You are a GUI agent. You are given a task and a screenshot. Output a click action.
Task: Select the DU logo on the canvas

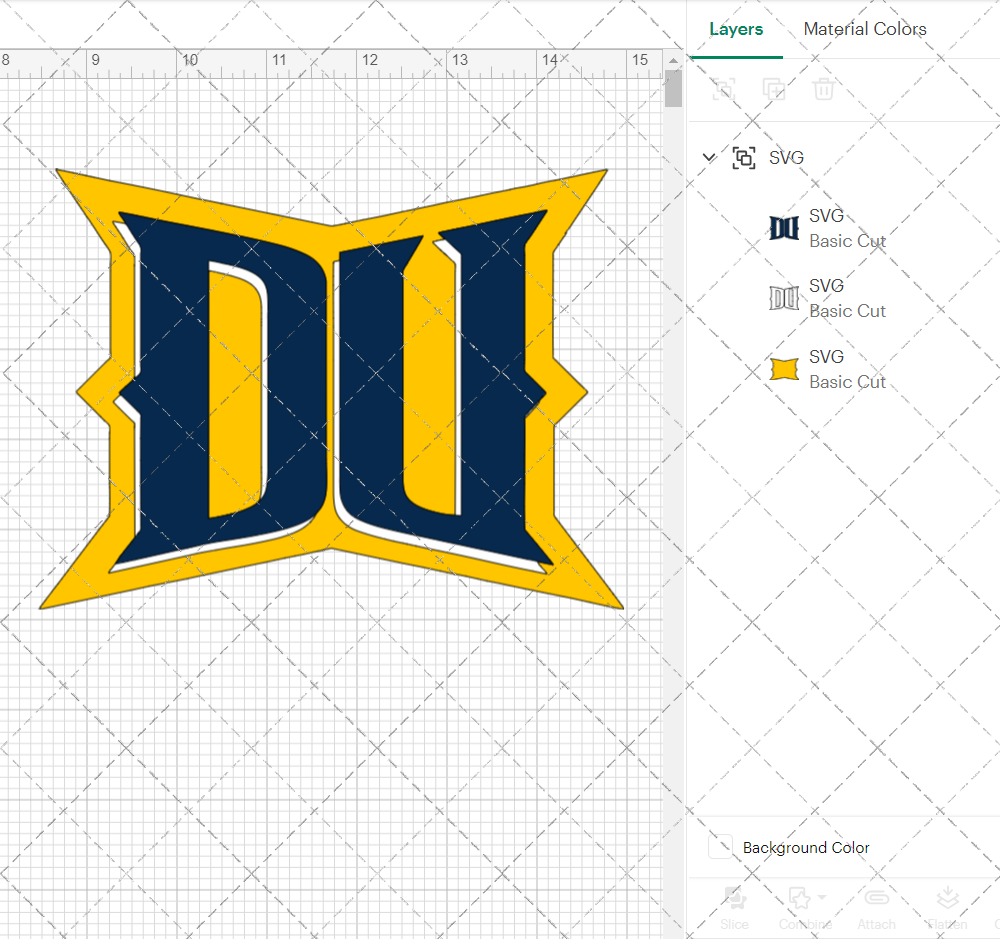(332, 389)
